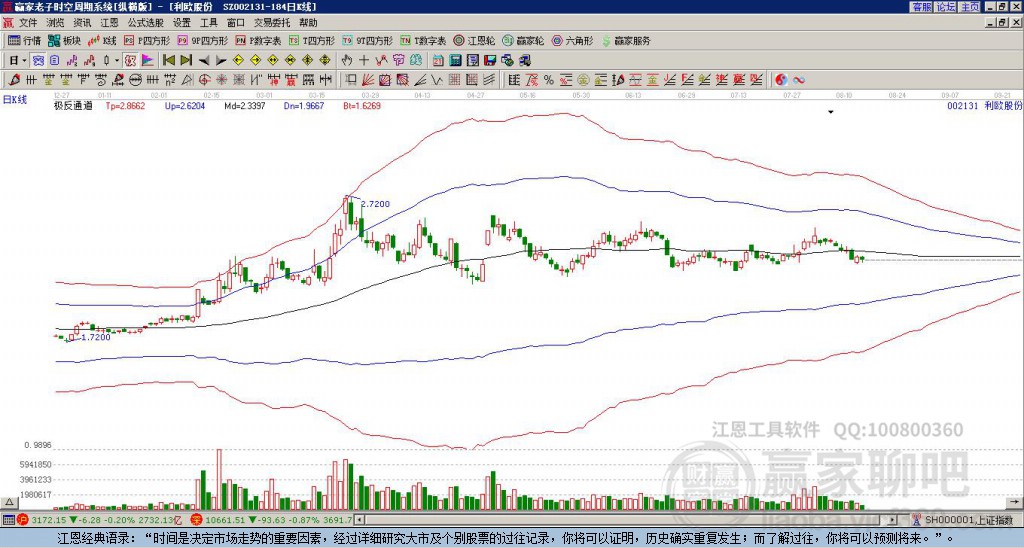Jump to last bar using green skip-forward icon
The width and height of the screenshot is (1024, 548).
pos(185,60)
